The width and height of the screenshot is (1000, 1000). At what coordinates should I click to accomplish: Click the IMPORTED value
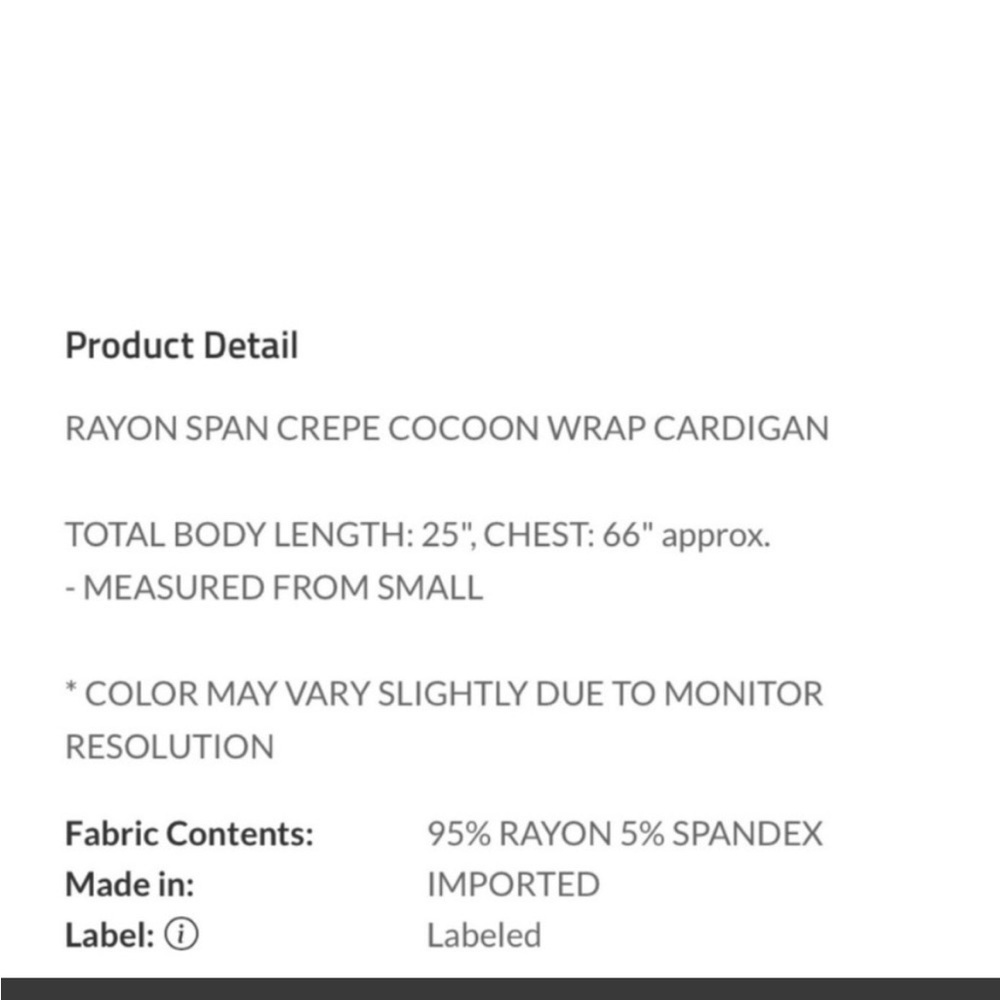[513, 885]
